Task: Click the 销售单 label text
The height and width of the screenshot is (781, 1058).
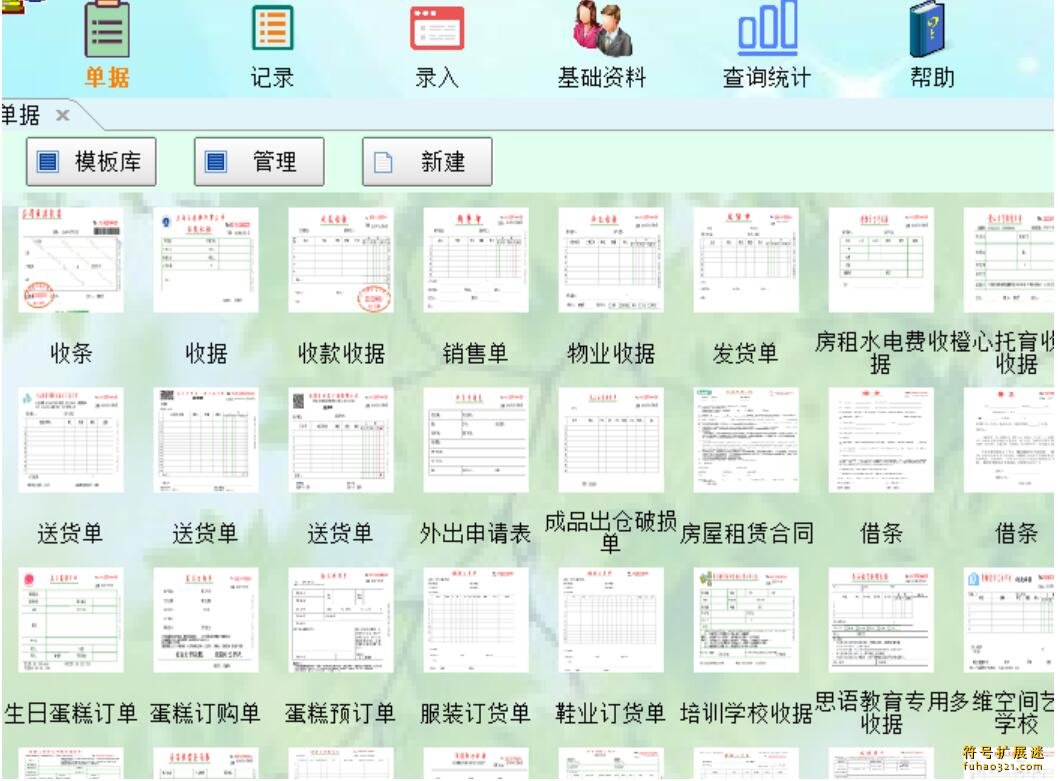Action: 475,353
